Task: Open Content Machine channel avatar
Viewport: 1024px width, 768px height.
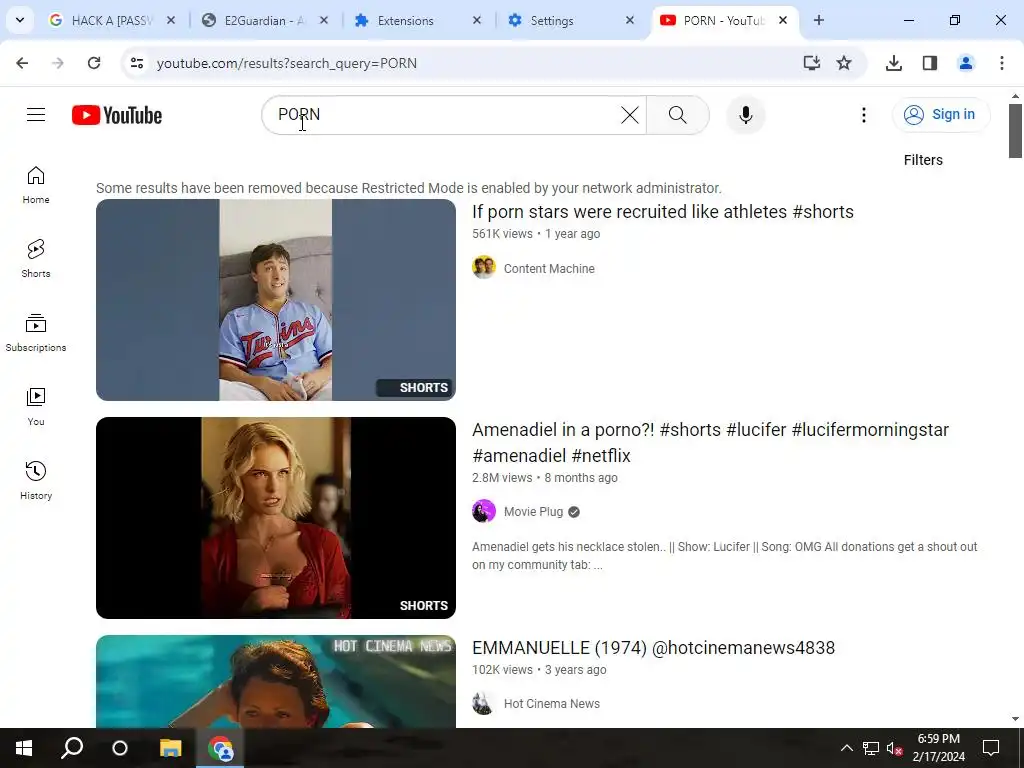Action: (x=484, y=268)
